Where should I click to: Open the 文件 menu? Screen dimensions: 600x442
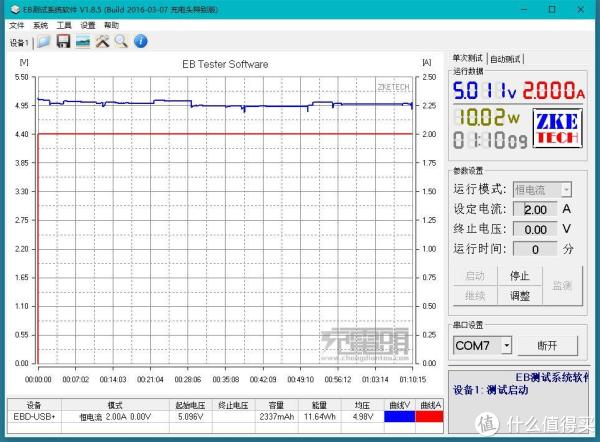(16, 25)
